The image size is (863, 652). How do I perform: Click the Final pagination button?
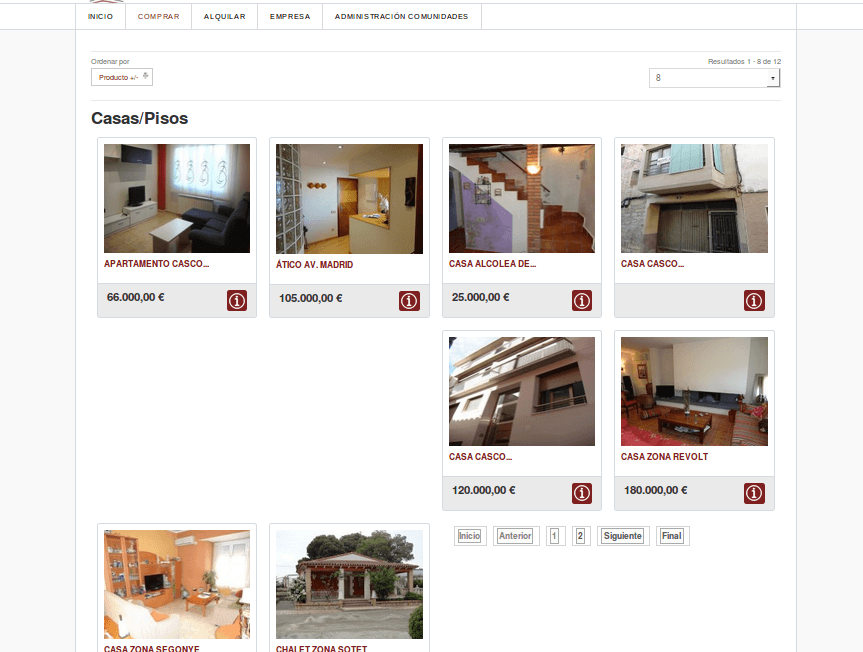pyautogui.click(x=672, y=536)
